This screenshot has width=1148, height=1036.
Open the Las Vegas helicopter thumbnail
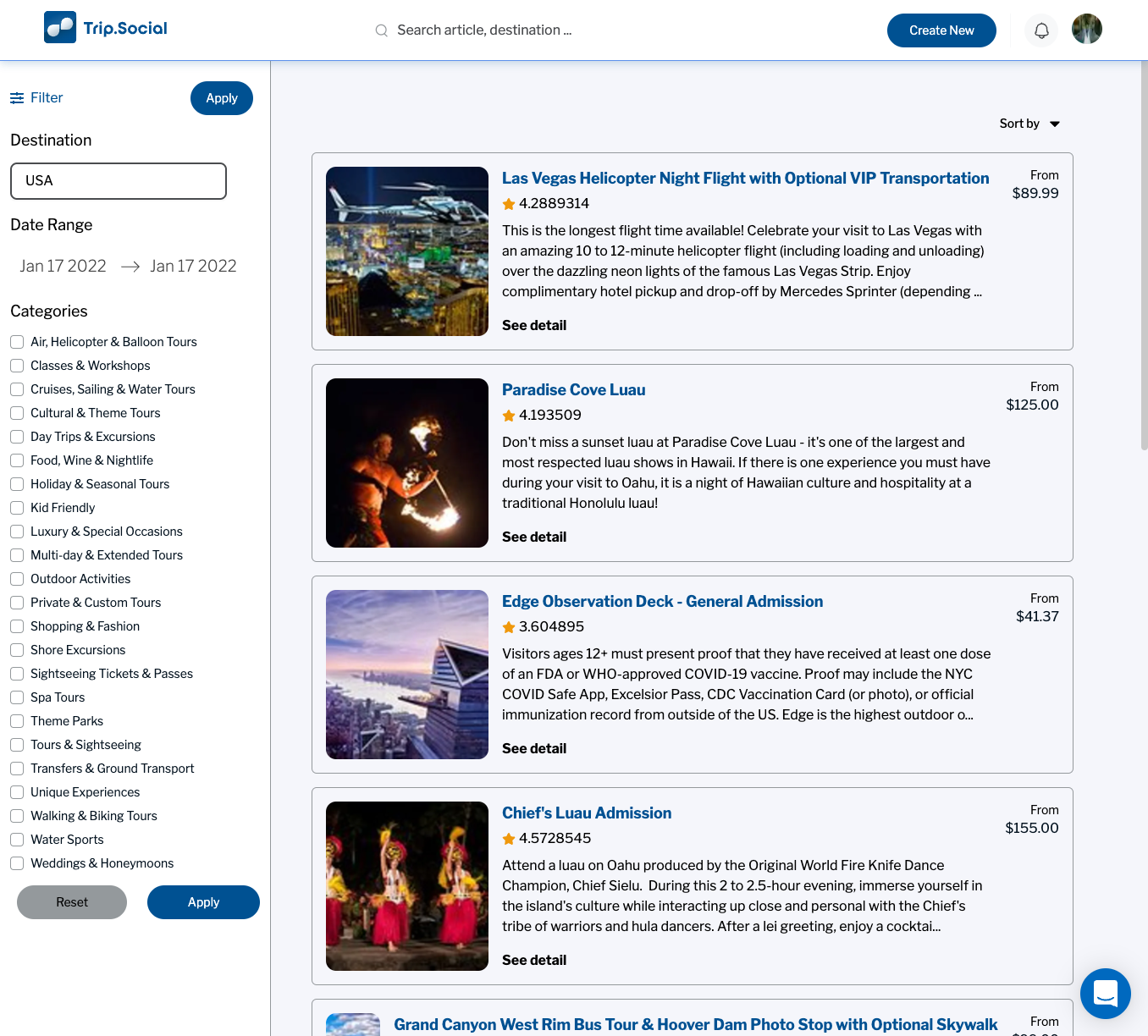click(x=407, y=251)
